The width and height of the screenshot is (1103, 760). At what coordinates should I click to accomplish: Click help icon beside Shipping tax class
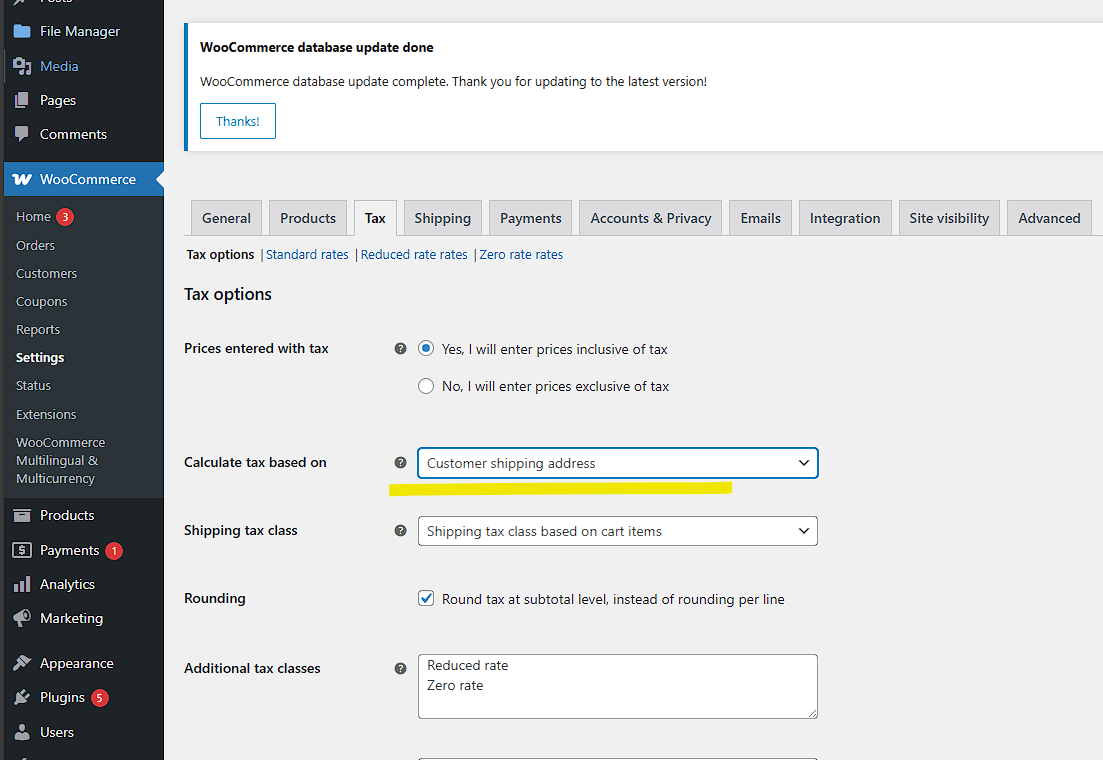point(400,531)
